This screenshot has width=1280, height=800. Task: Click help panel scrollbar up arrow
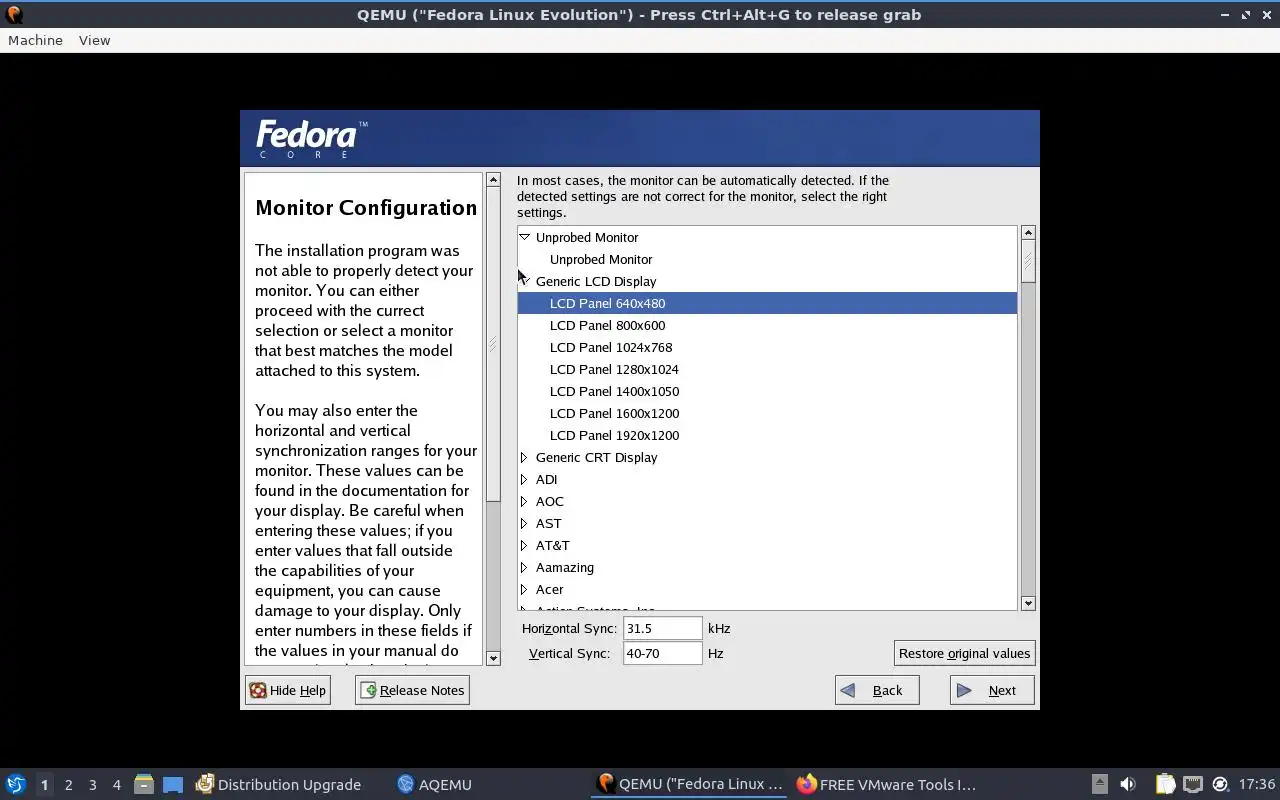coord(493,180)
